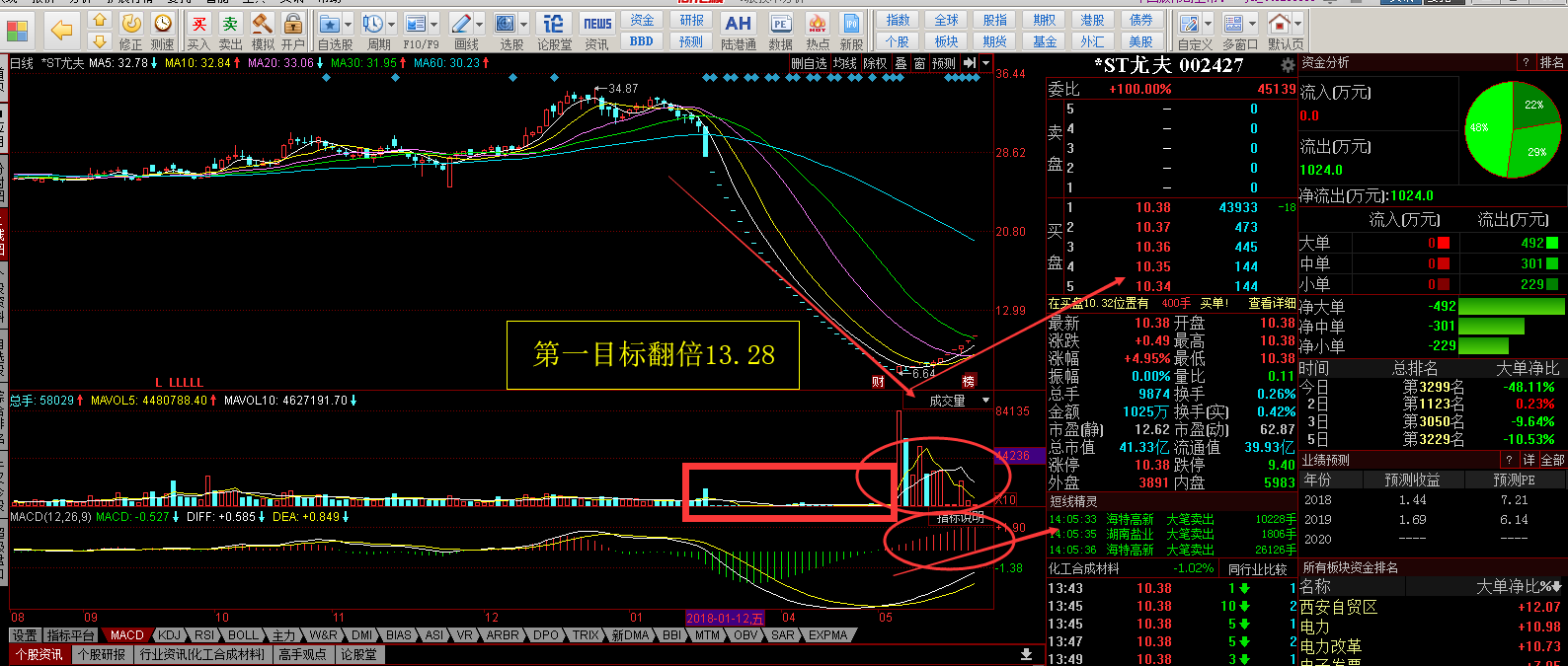Open the 选股 stock screener icon
This screenshot has width=1568, height=666.
(x=506, y=24)
